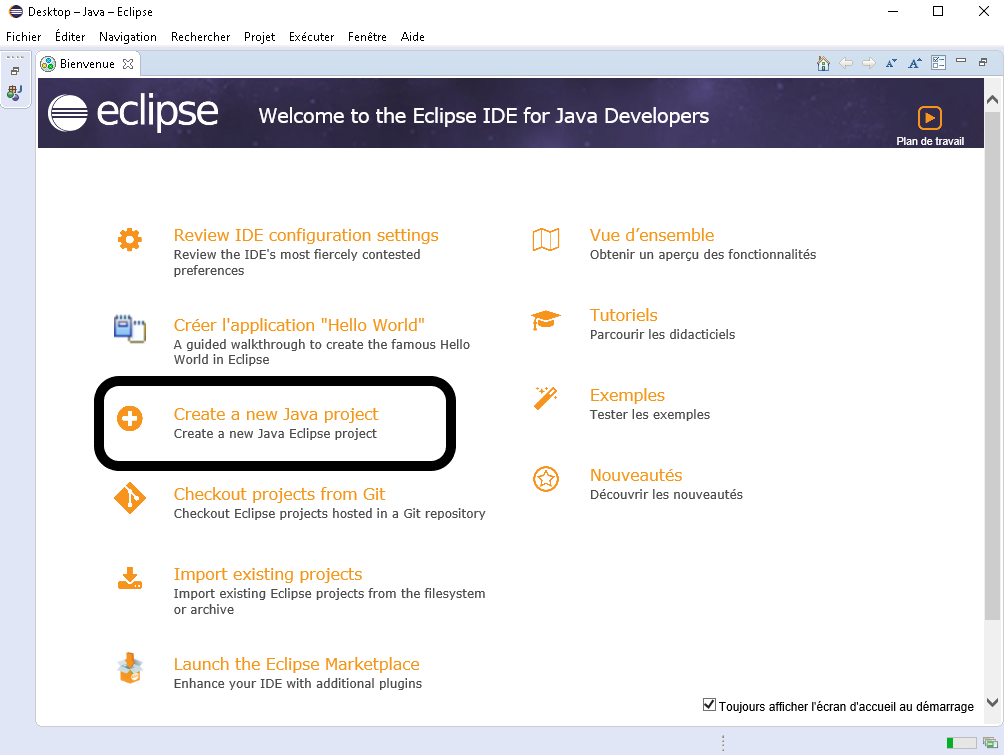Open the Plan de travail workbench icon
The image size is (1004, 755).
[x=930, y=118]
